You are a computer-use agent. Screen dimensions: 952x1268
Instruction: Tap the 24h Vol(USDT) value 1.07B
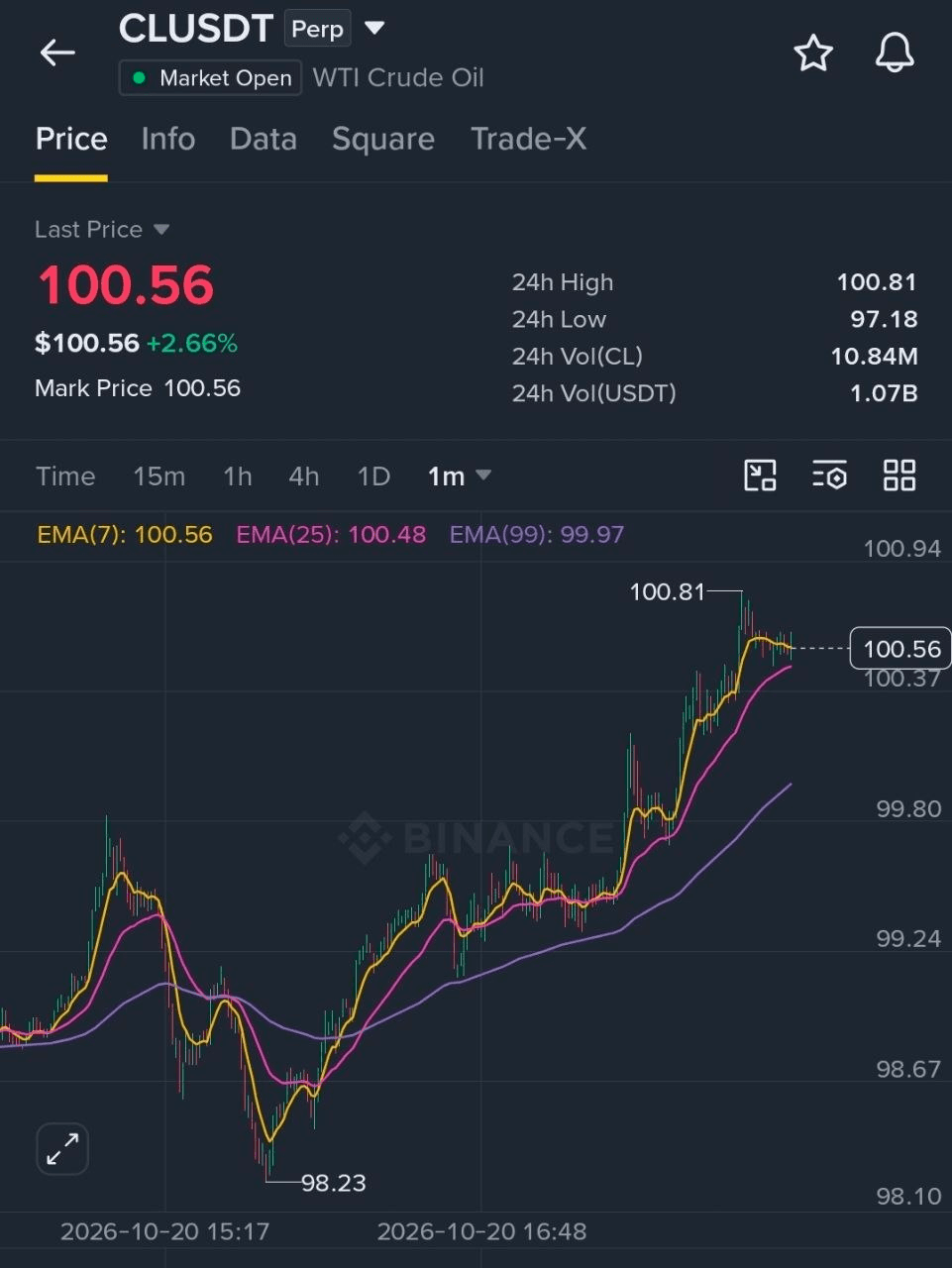coord(884,393)
